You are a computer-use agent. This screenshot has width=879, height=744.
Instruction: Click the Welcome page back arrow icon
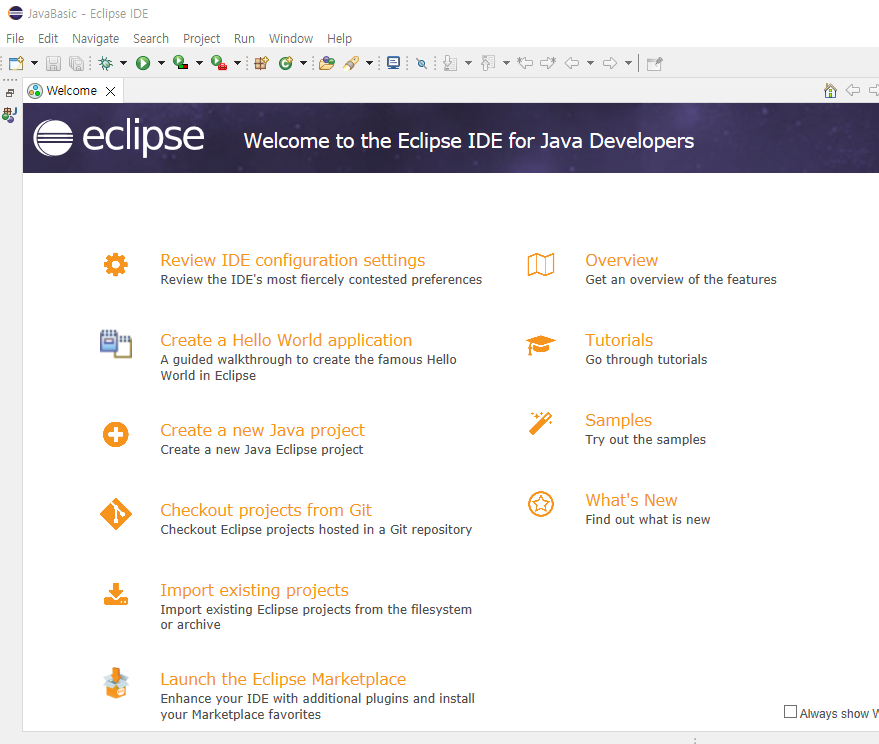coord(853,90)
